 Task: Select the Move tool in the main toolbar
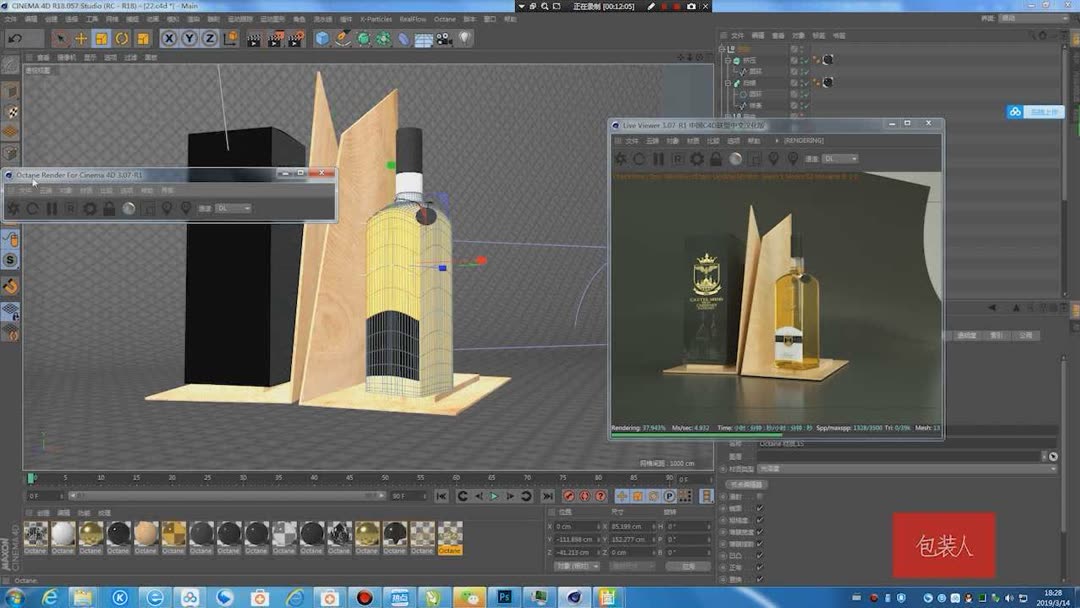pos(81,39)
